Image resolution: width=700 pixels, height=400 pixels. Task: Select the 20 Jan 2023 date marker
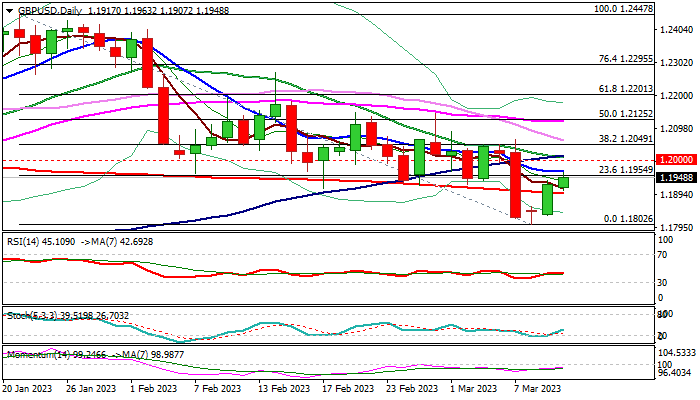27,389
